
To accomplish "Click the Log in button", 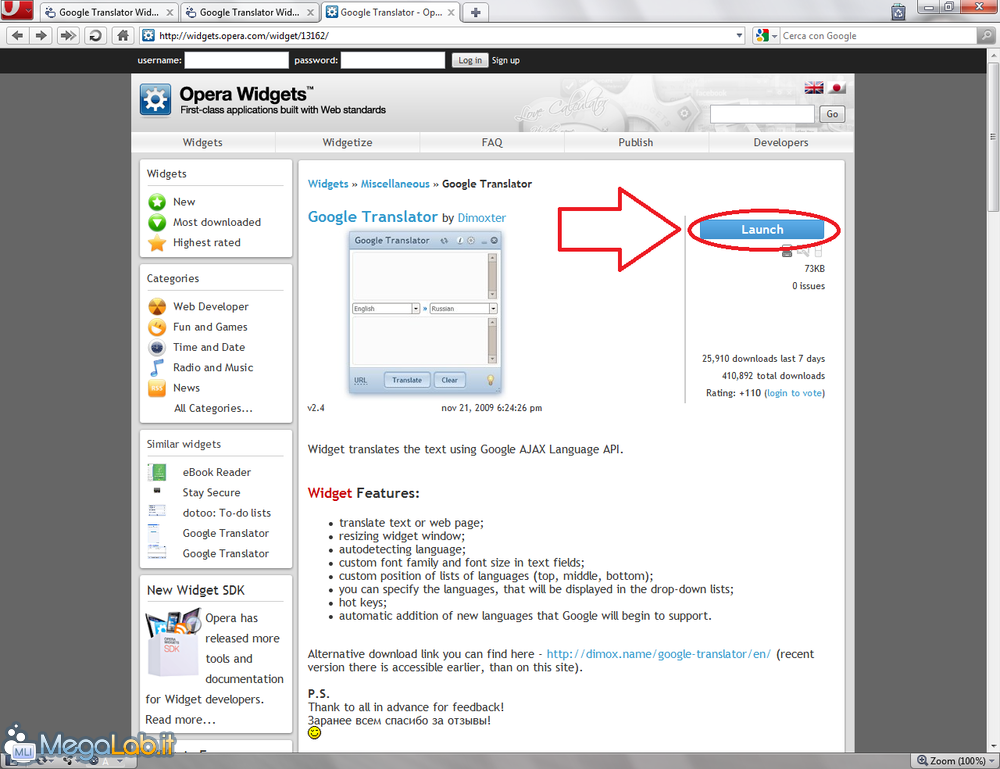I will coord(469,60).
